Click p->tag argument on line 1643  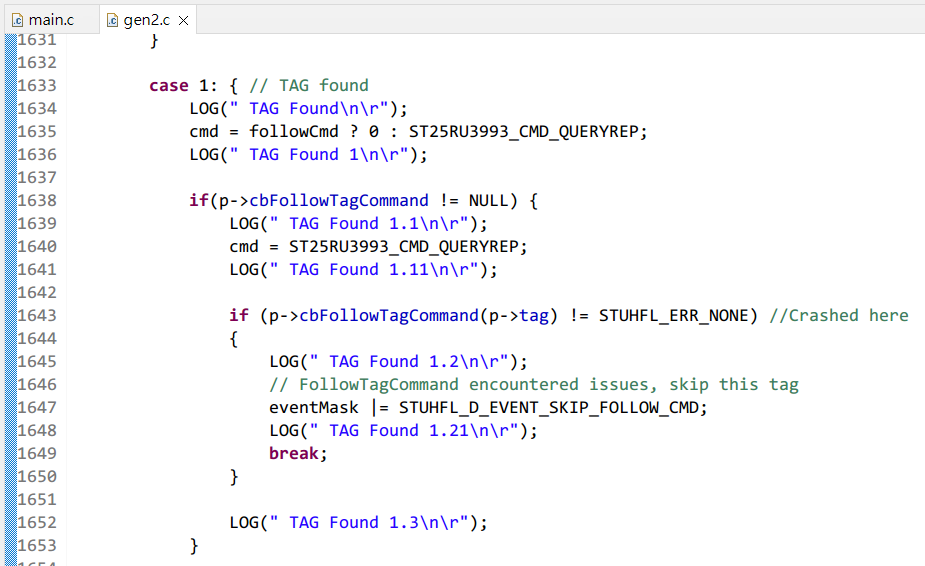click(x=519, y=316)
